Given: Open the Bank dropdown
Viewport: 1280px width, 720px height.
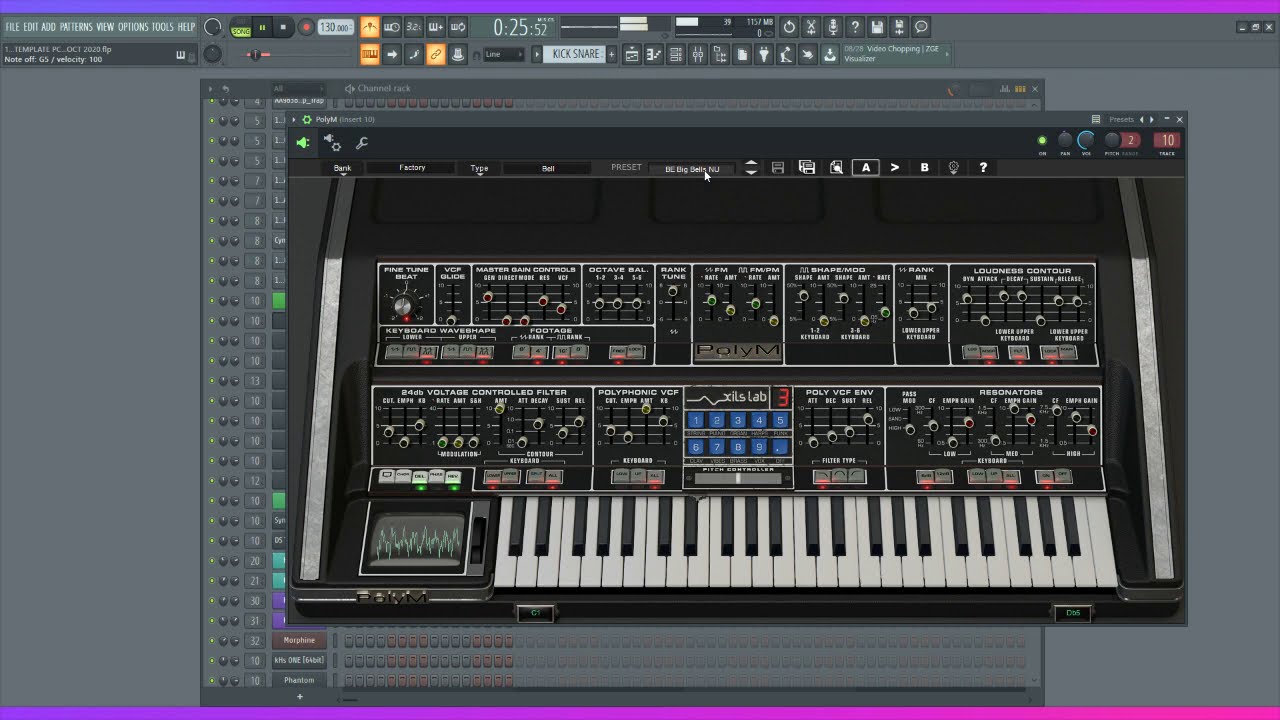Looking at the screenshot, I should [342, 168].
